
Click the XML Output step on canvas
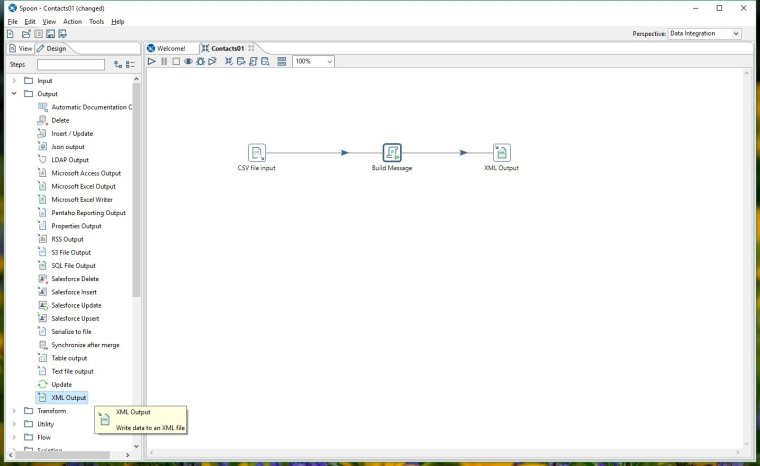(x=501, y=153)
